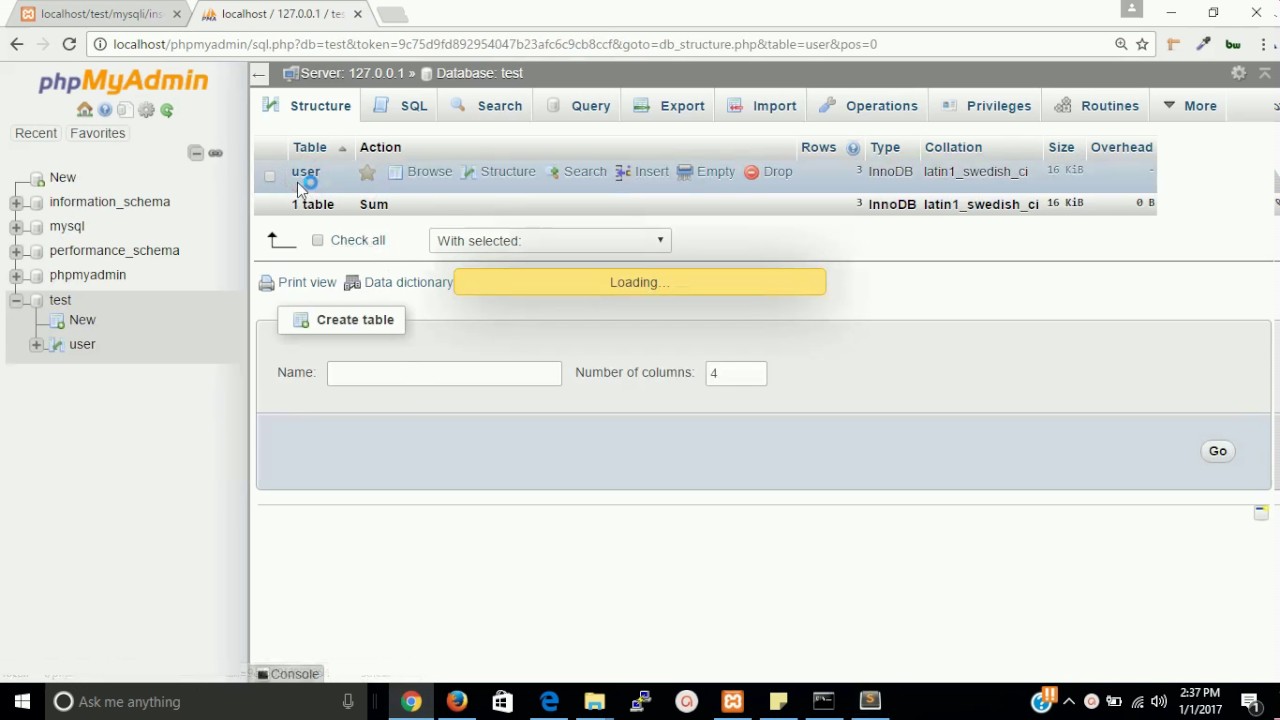
Task: Open the Search tab
Action: (x=486, y=106)
